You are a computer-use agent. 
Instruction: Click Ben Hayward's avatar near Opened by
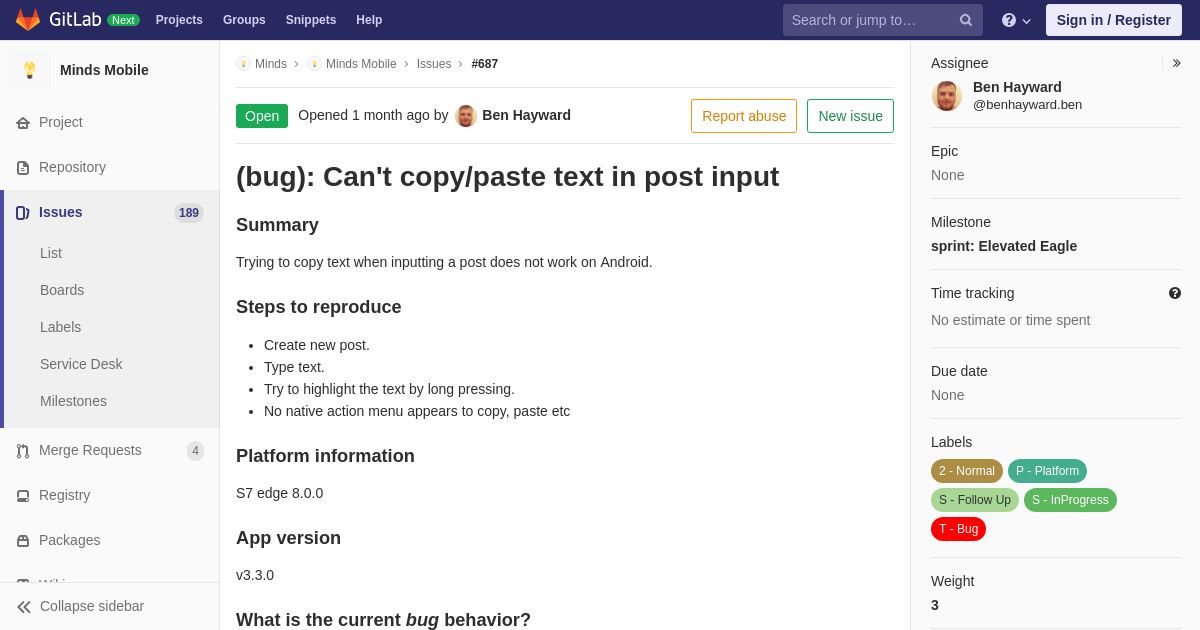pos(466,116)
